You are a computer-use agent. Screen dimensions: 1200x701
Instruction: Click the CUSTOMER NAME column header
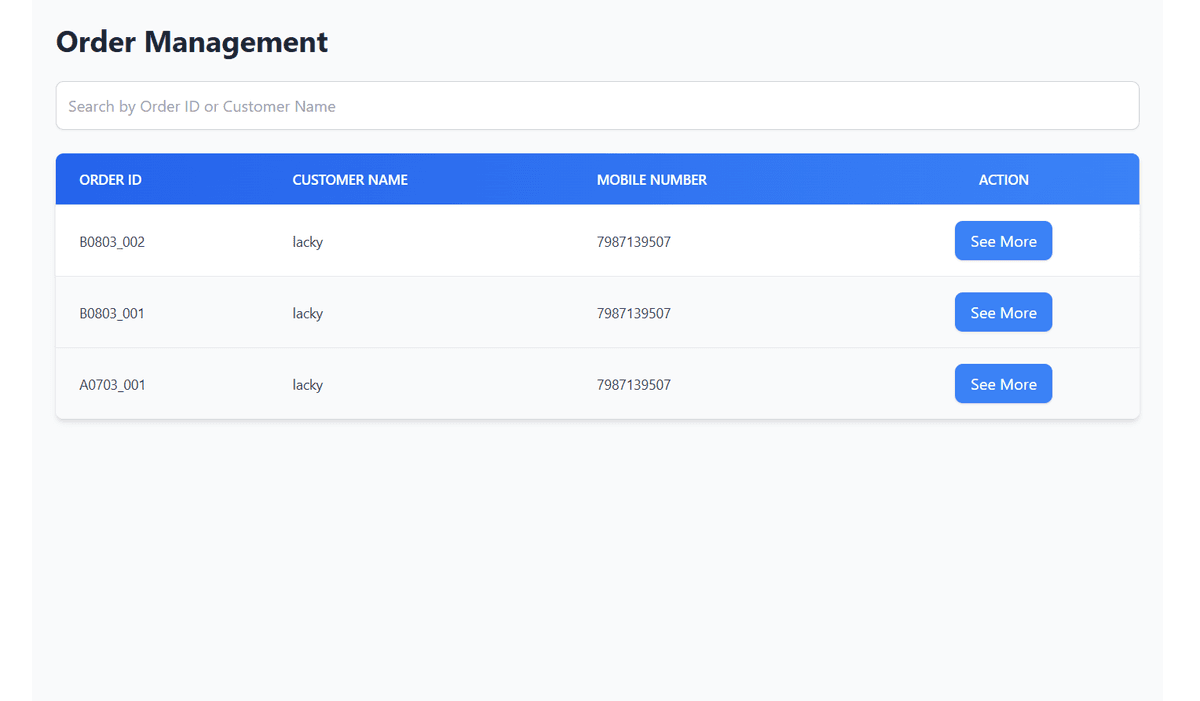pos(350,179)
